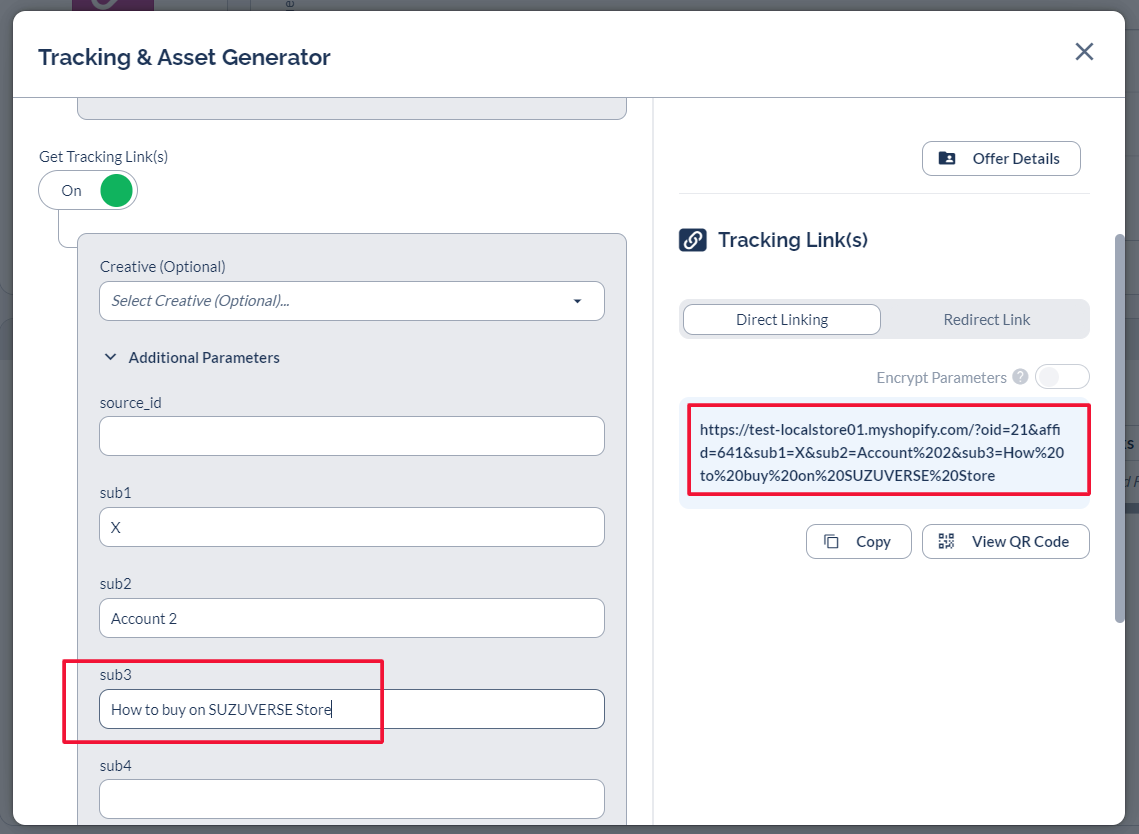Viewport: 1139px width, 834px height.
Task: Click the Tracking & Asset Generator title
Action: click(184, 57)
